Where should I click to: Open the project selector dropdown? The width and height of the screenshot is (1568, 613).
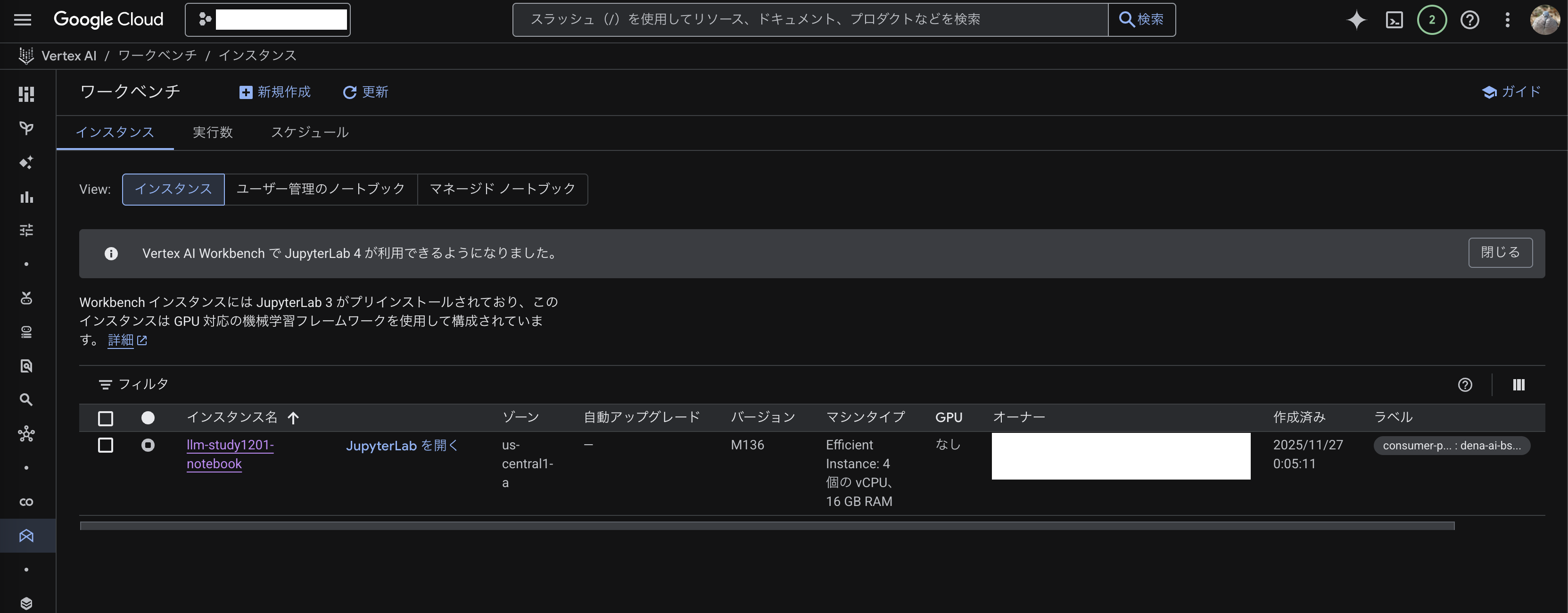click(268, 20)
